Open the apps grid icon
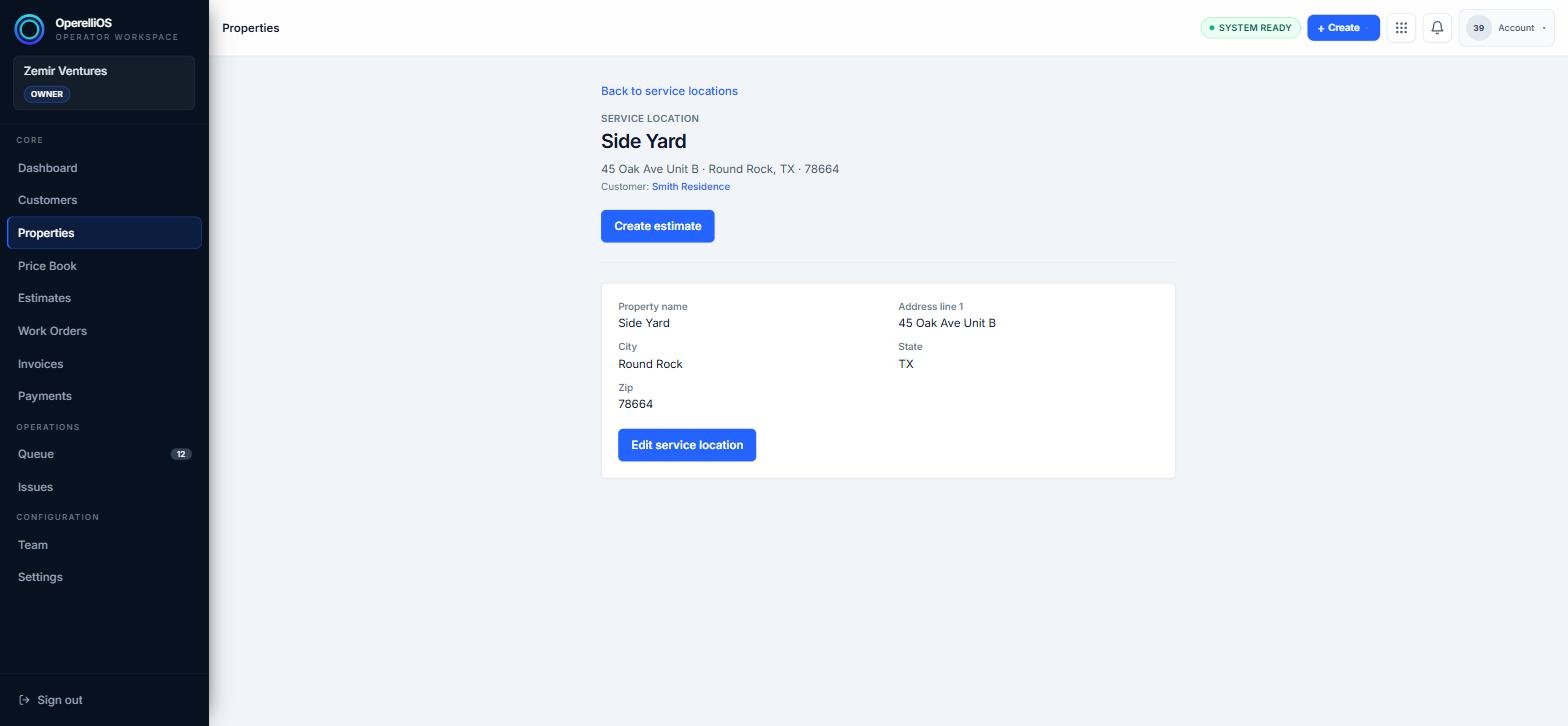Viewport: 1568px width, 726px height. (1401, 28)
